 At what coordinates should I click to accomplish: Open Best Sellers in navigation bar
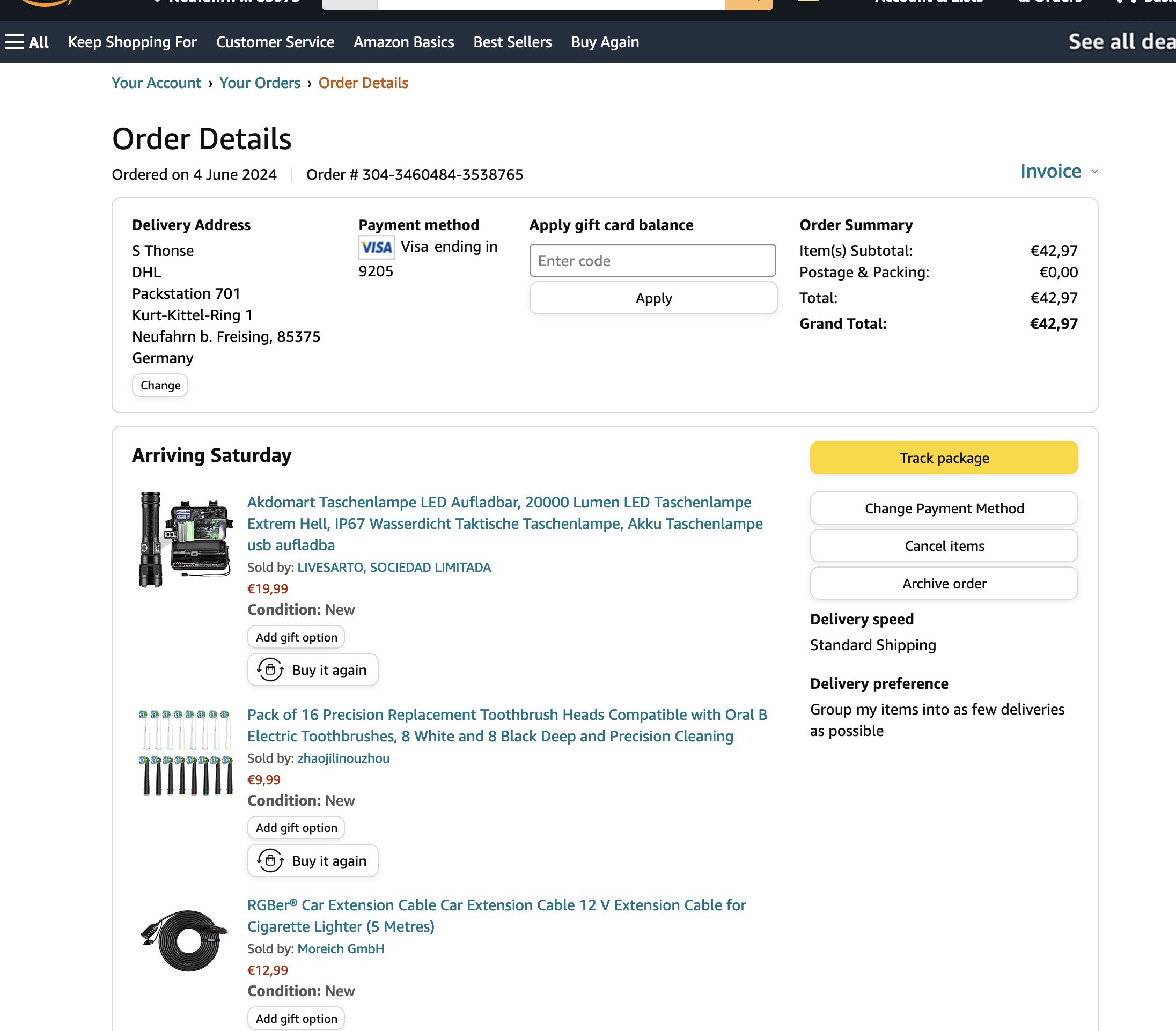click(512, 42)
